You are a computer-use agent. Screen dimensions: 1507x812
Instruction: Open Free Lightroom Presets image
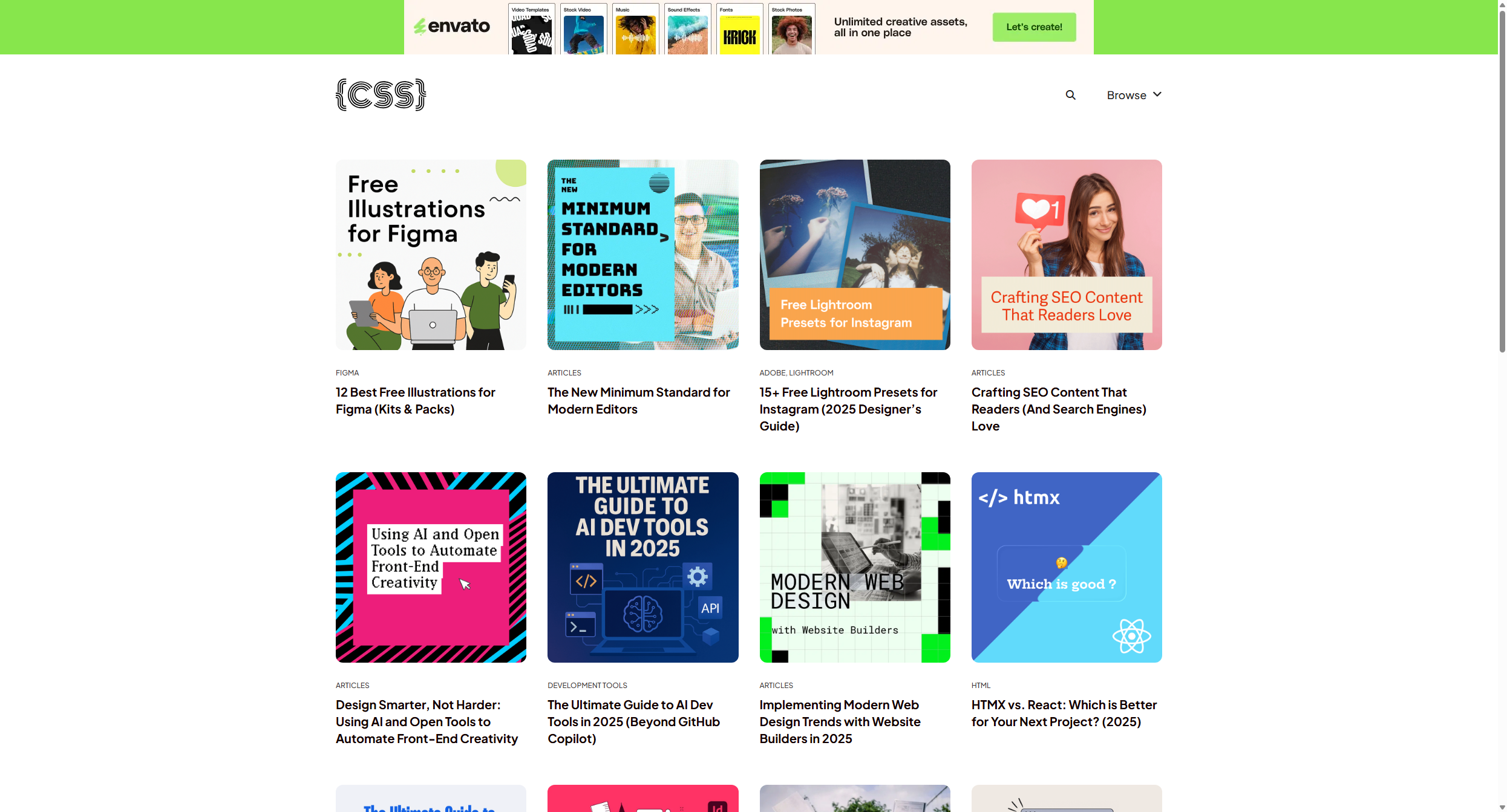click(x=854, y=255)
